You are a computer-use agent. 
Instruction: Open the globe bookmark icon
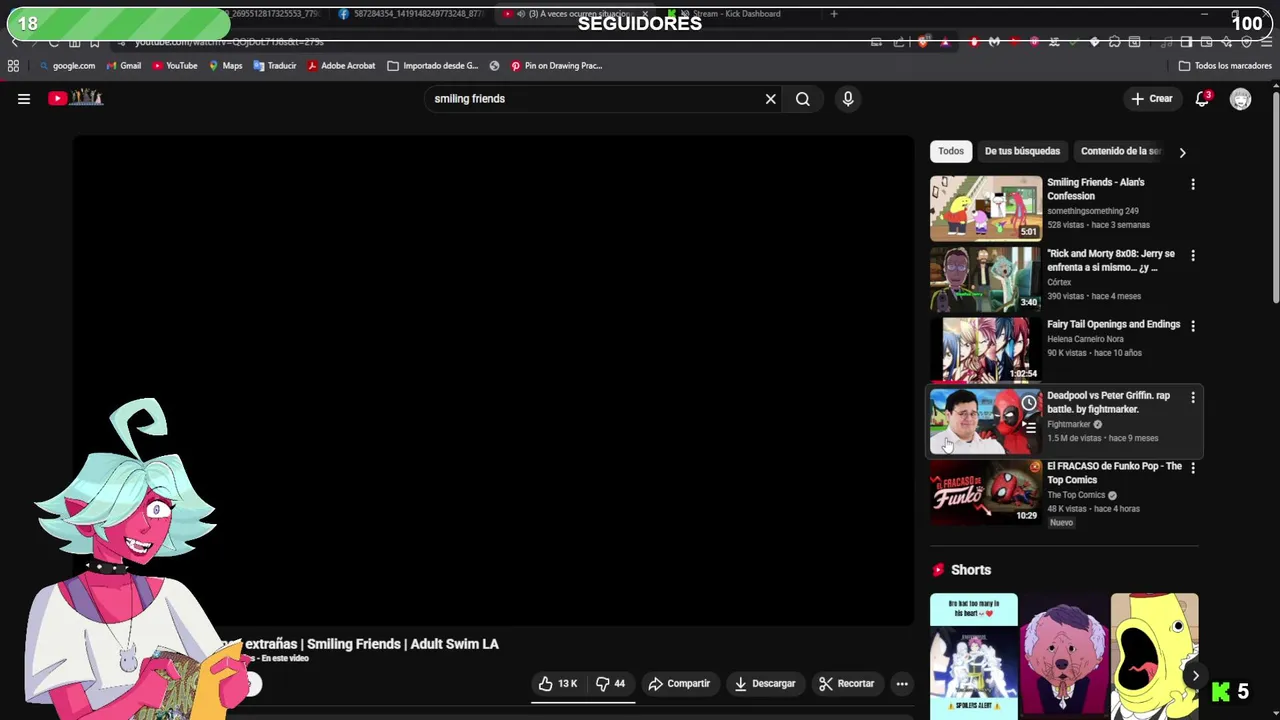coord(494,66)
